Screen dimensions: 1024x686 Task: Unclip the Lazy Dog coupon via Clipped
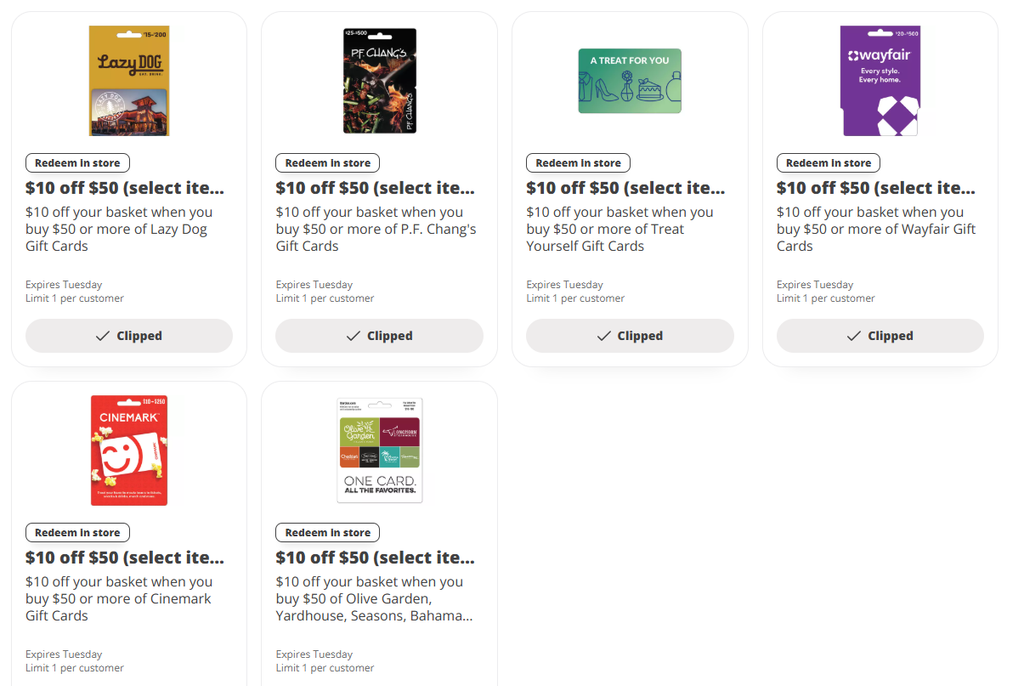pyautogui.click(x=129, y=336)
